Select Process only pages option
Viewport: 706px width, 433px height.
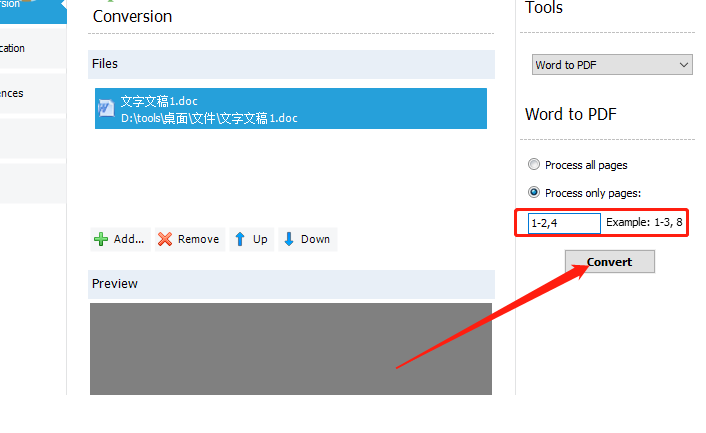click(534, 192)
